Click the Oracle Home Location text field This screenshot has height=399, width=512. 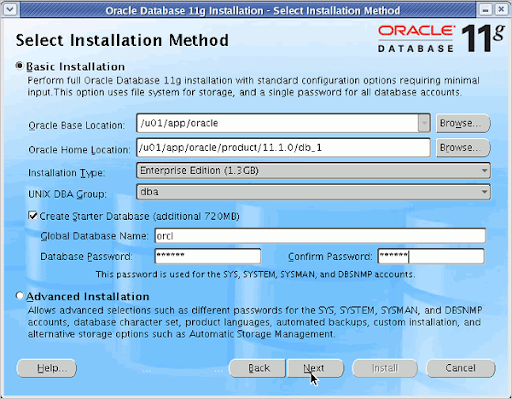tap(283, 148)
